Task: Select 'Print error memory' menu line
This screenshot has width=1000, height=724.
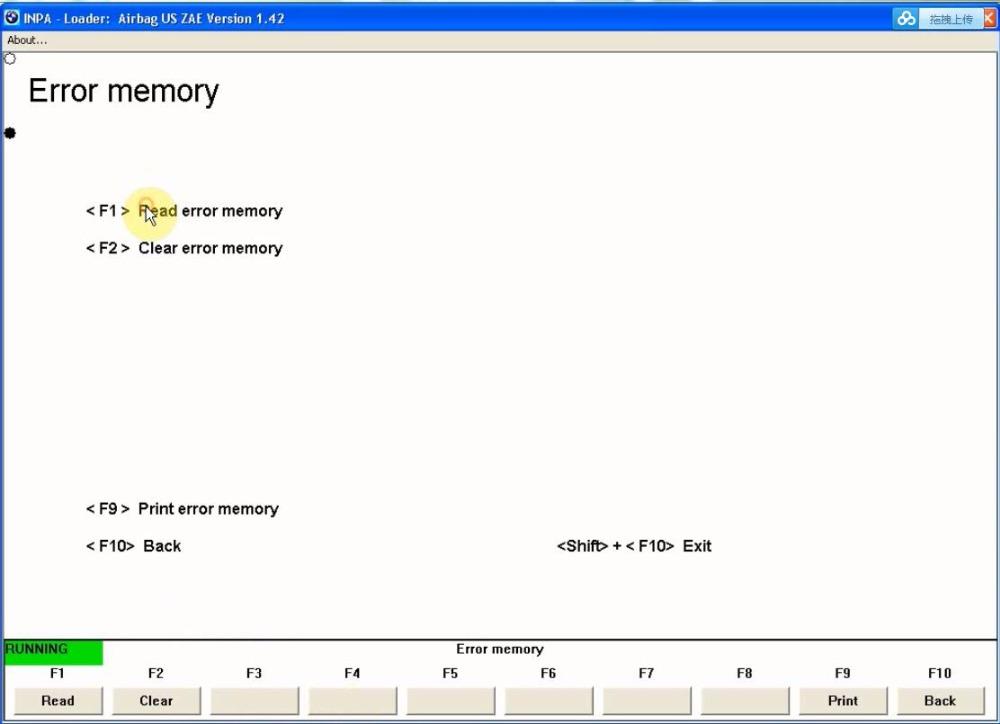Action: click(x=182, y=508)
